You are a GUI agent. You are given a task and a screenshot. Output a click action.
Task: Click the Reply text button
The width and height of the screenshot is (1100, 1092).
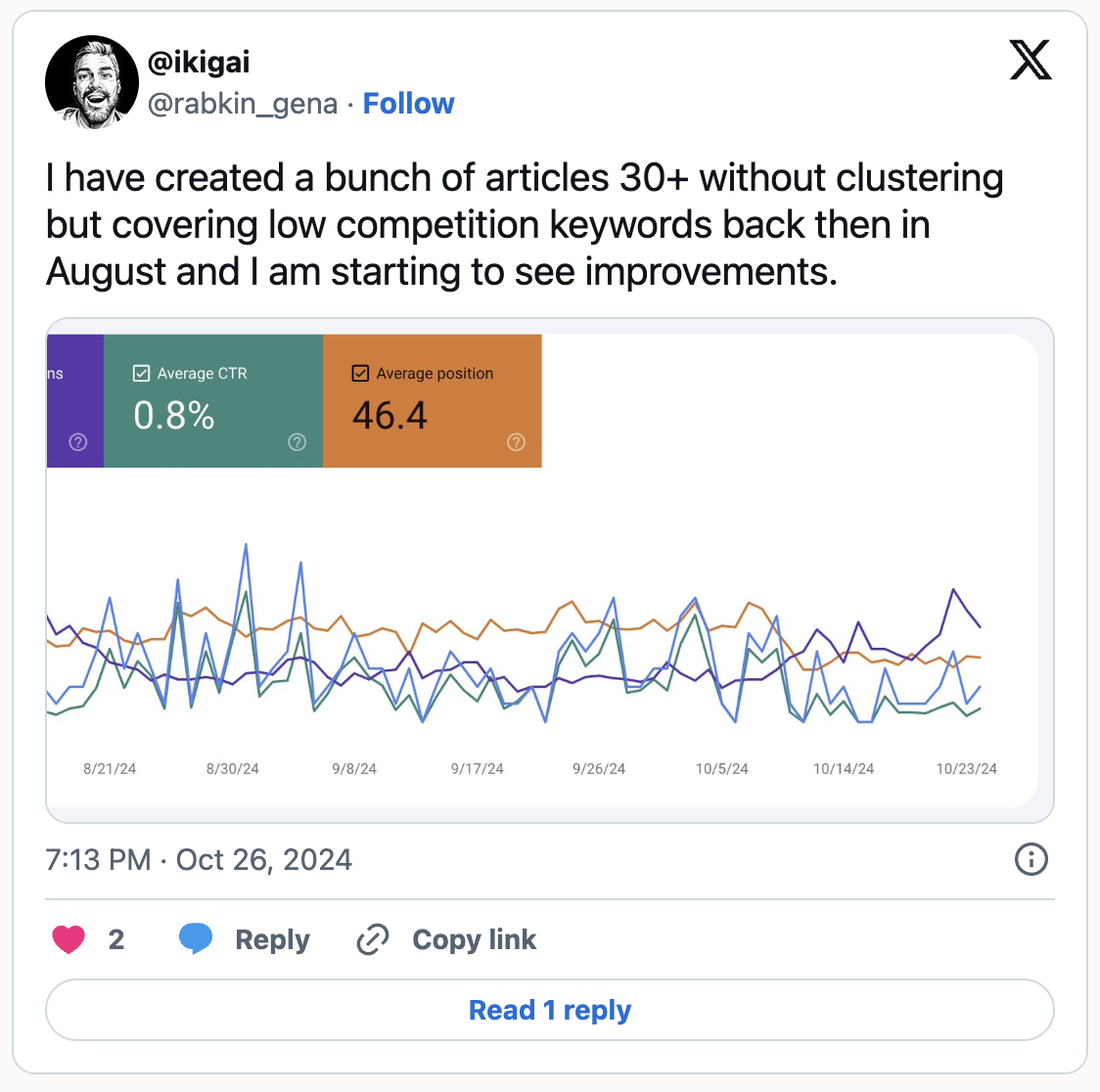tap(272, 939)
